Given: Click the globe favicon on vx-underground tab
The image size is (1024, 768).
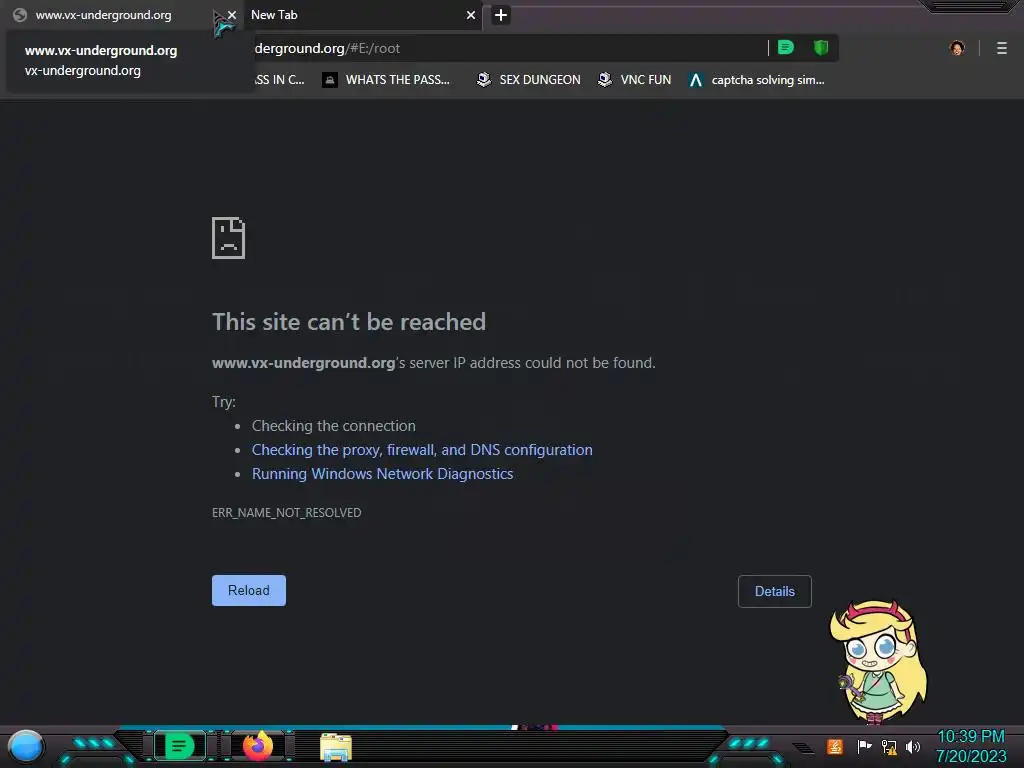Looking at the screenshot, I should [20, 15].
